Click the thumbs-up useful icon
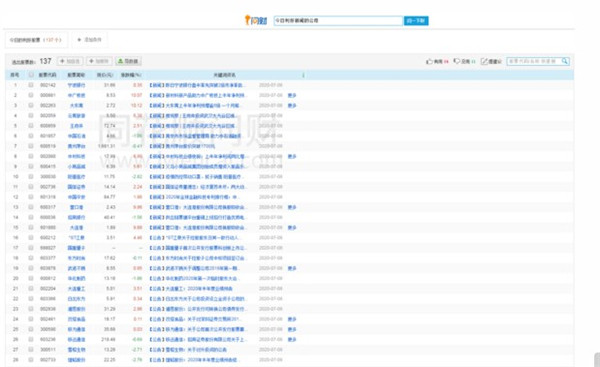This screenshot has width=600, height=367. pos(429,61)
